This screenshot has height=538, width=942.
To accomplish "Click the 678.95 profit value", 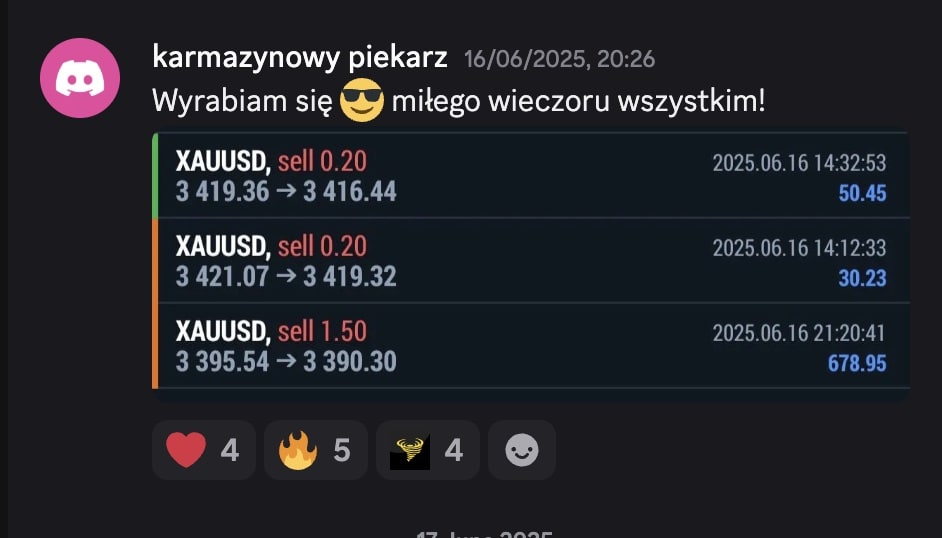I will 857,363.
